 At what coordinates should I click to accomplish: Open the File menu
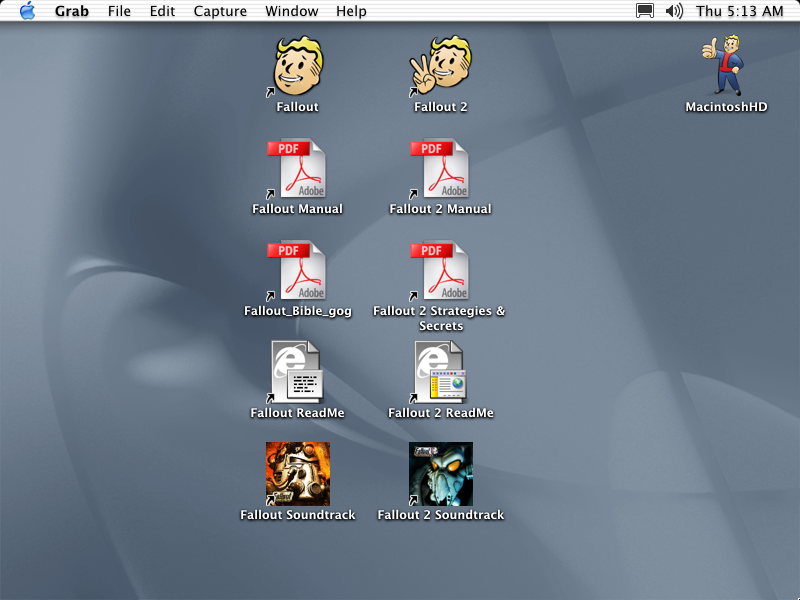coord(119,11)
